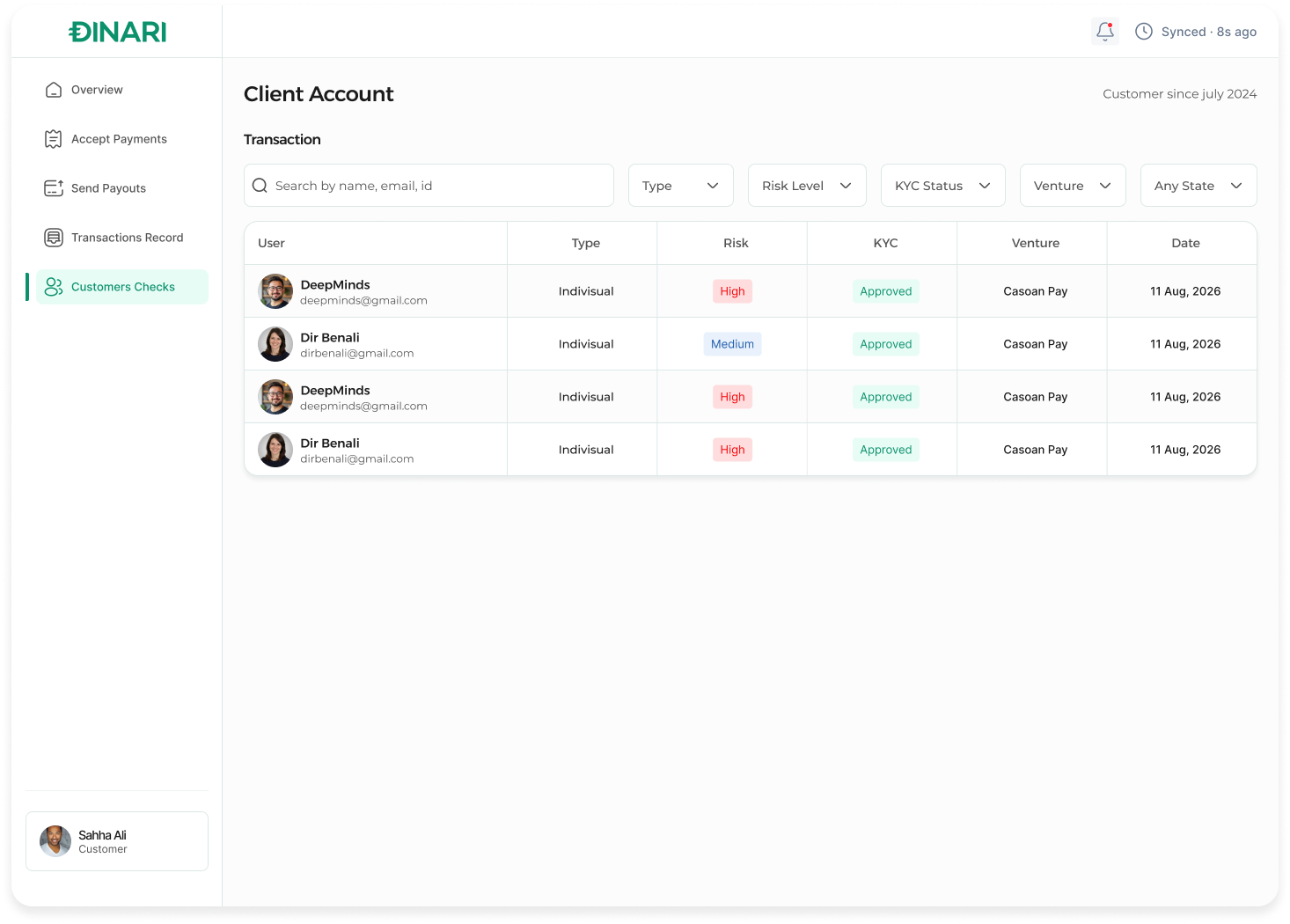
Task: Click dirbenali@gmail.com in the Medium risk row
Action: 357,354
